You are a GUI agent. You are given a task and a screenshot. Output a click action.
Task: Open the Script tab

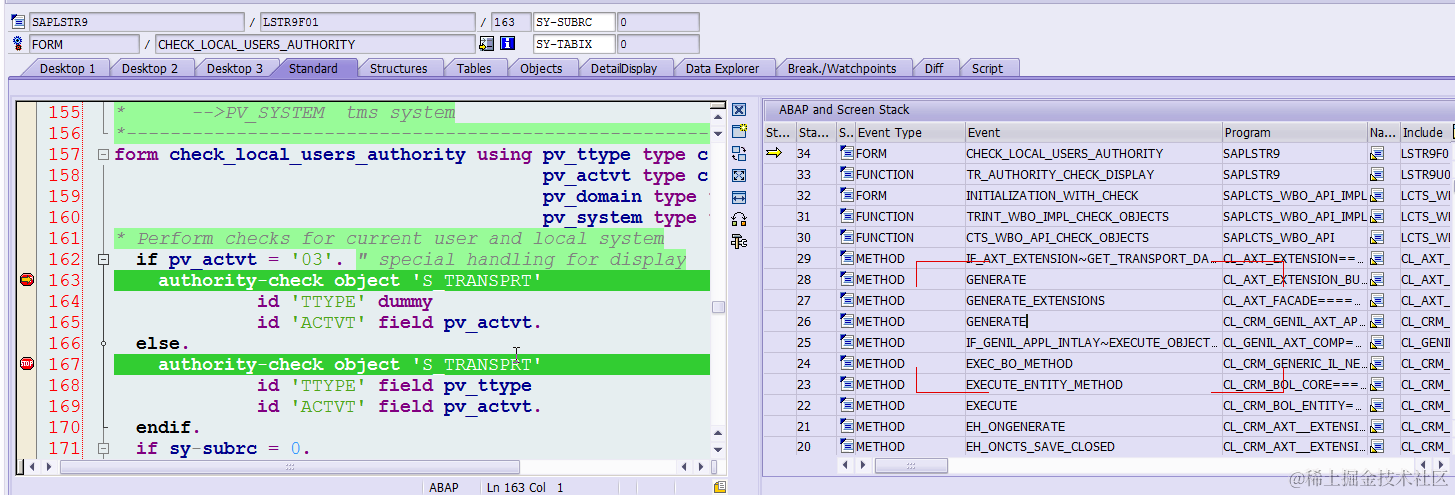point(987,68)
